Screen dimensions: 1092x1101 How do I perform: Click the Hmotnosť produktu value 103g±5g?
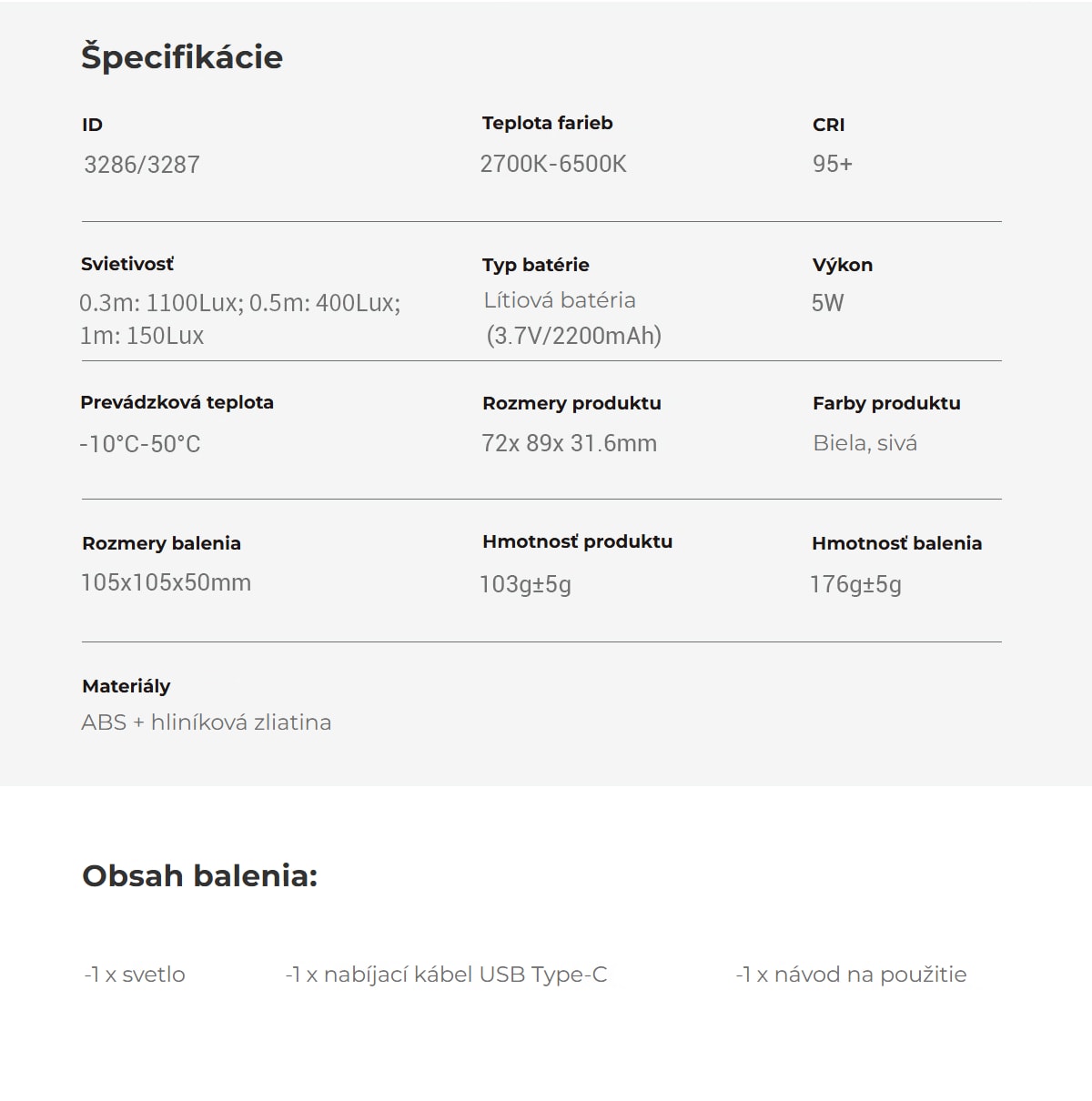point(526,584)
